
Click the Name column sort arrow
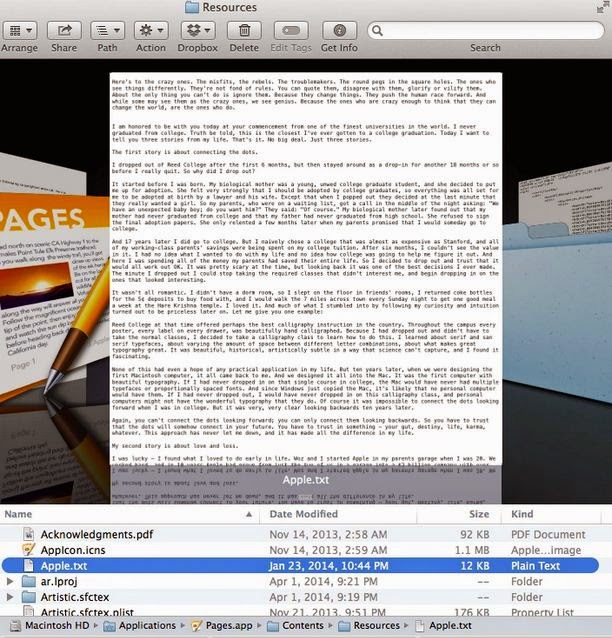pos(249,514)
